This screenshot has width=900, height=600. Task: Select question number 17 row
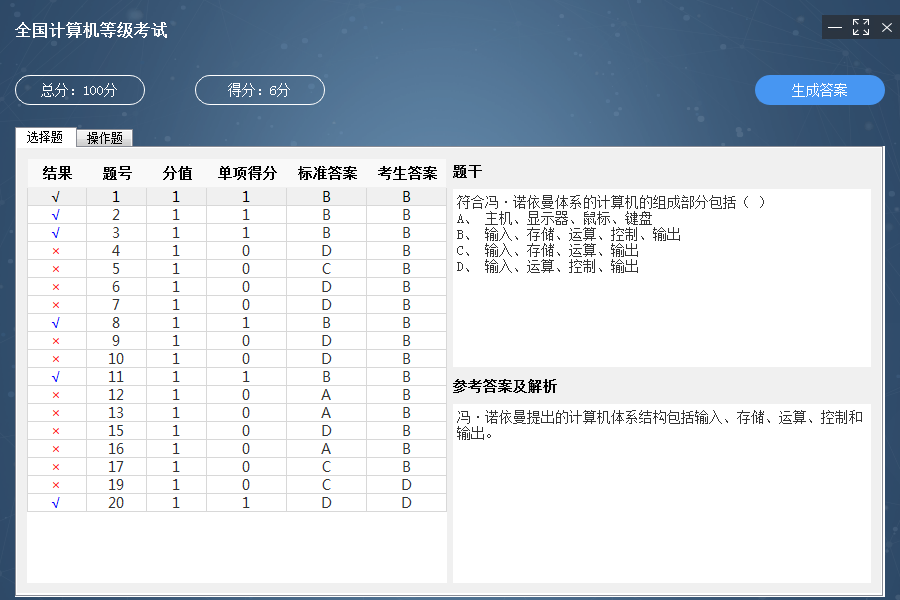coord(236,467)
